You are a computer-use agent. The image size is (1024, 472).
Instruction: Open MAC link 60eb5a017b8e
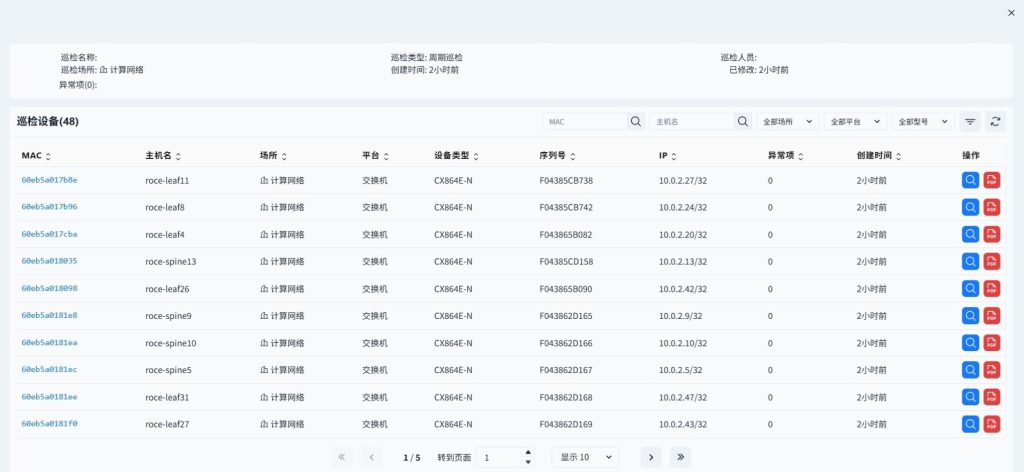50,180
